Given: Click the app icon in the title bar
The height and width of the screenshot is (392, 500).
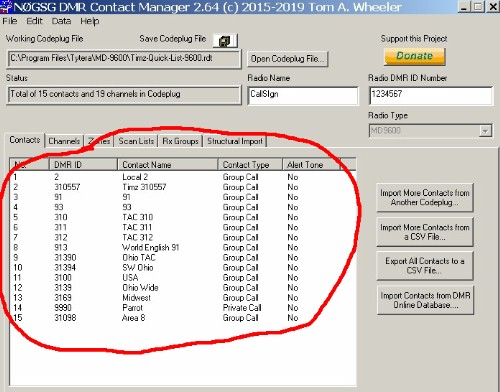Looking at the screenshot, I should tap(6, 6).
